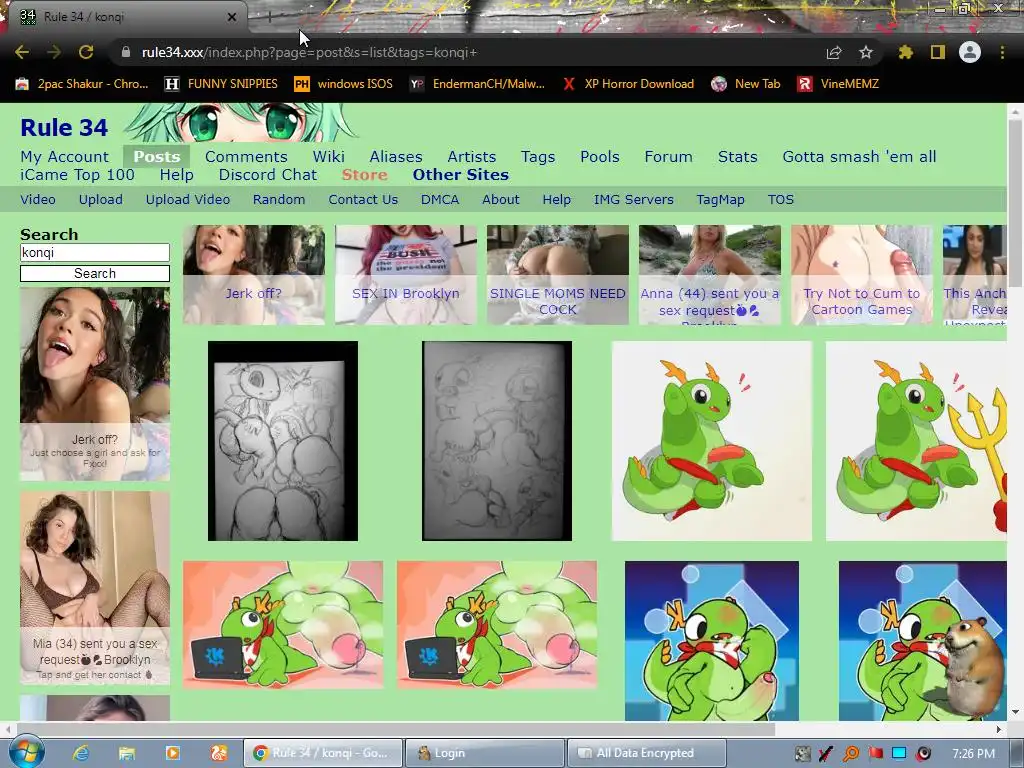Click the Rule 34 site title
Screen dimensions: 1024x768
(x=64, y=127)
